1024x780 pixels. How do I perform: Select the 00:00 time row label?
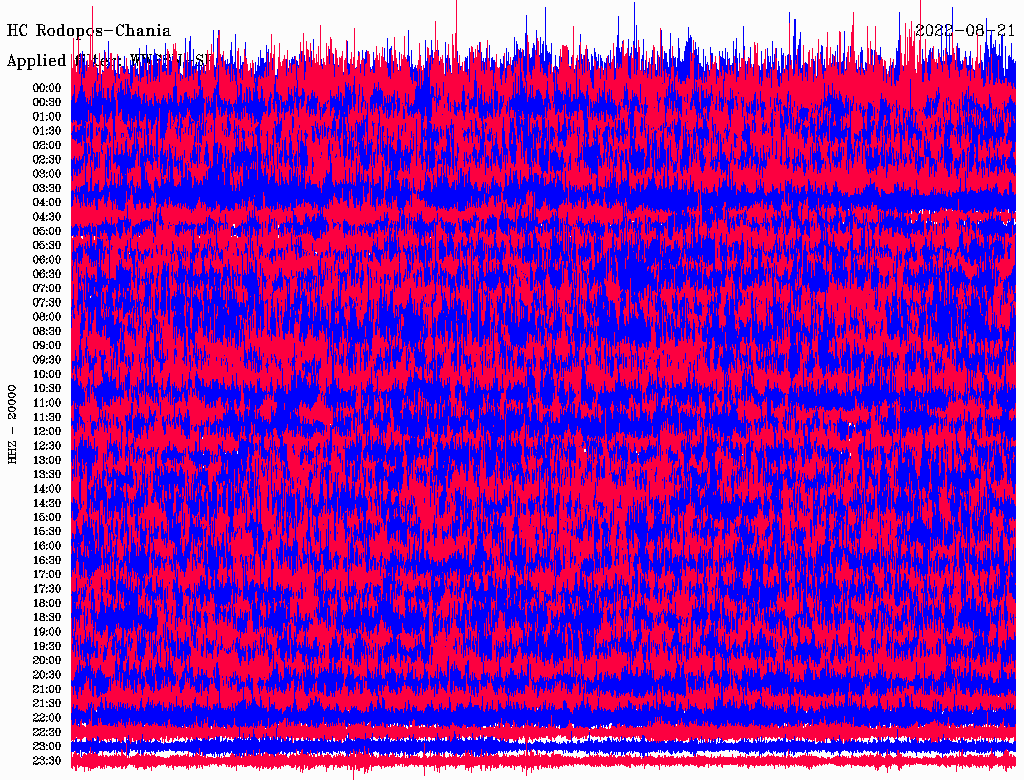pos(47,88)
